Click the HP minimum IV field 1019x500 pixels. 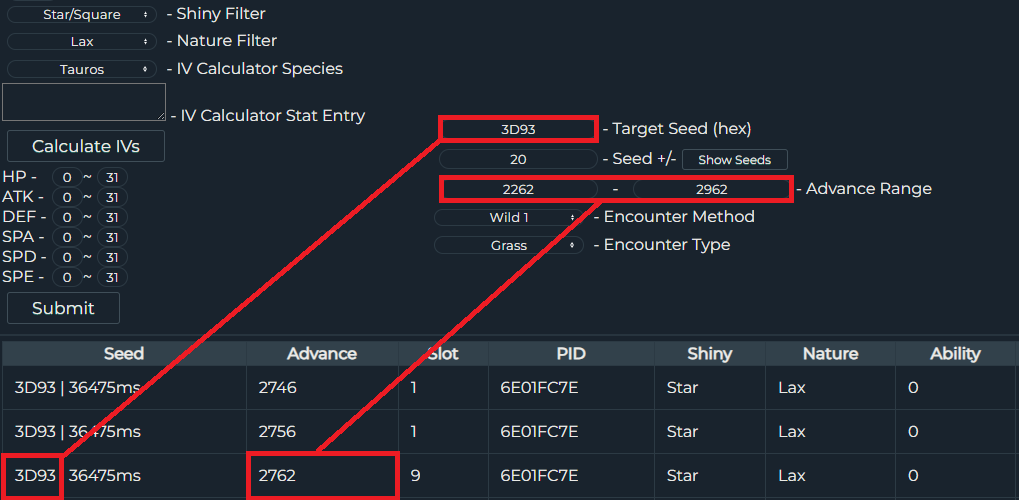67,177
